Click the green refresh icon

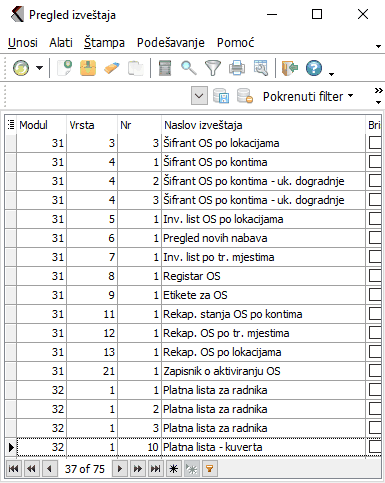point(21,68)
